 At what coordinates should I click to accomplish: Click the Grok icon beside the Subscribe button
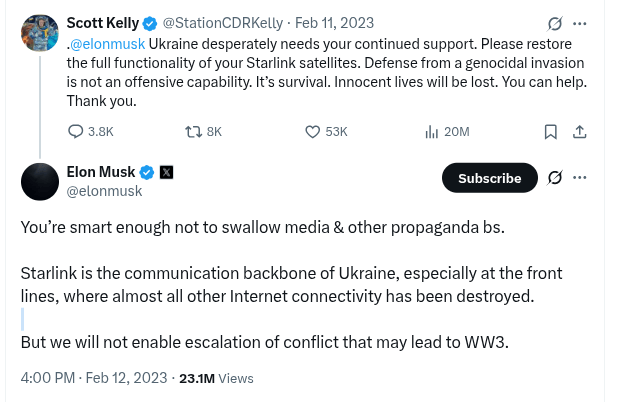point(556,178)
